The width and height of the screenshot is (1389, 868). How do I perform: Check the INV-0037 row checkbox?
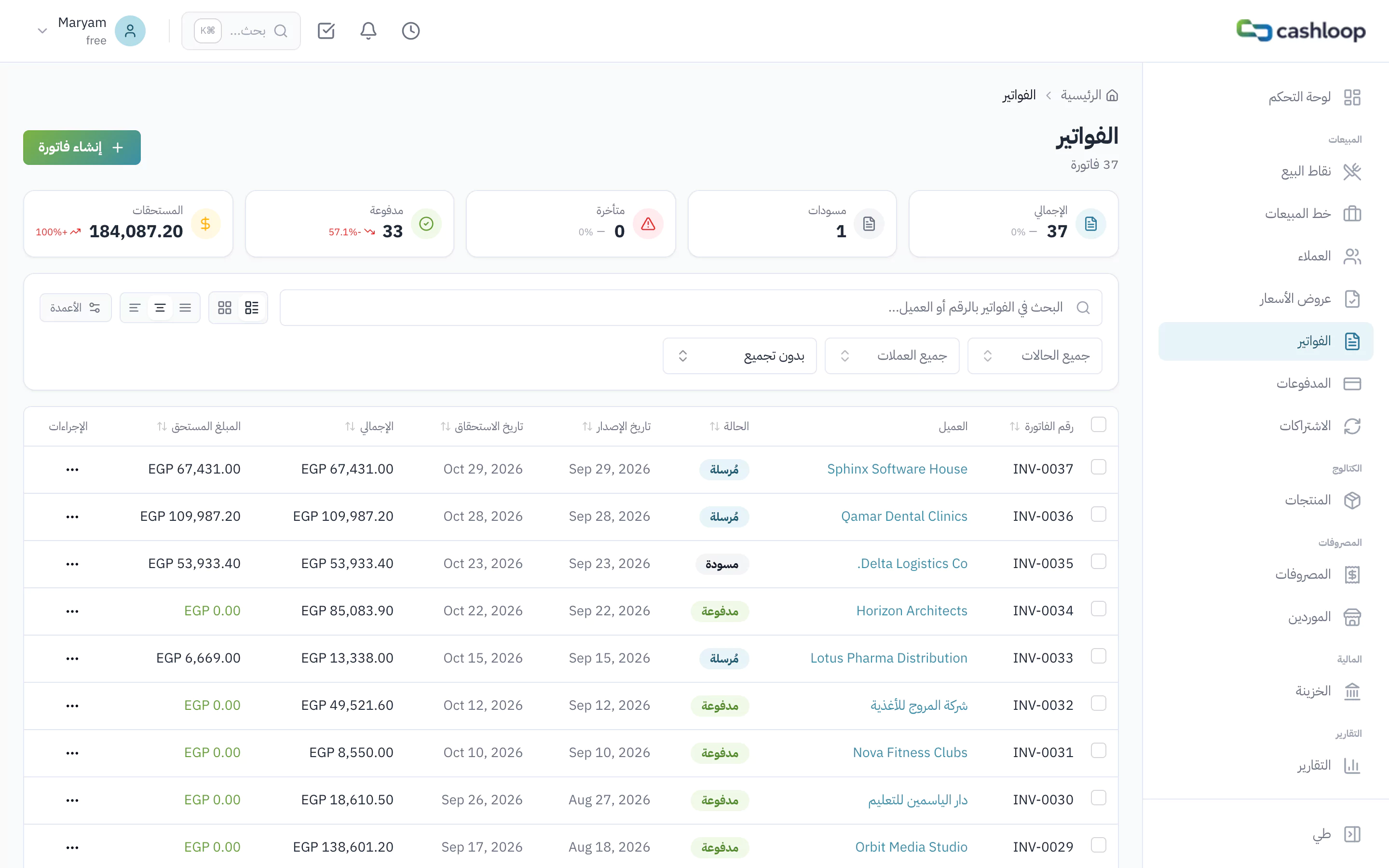click(1099, 467)
